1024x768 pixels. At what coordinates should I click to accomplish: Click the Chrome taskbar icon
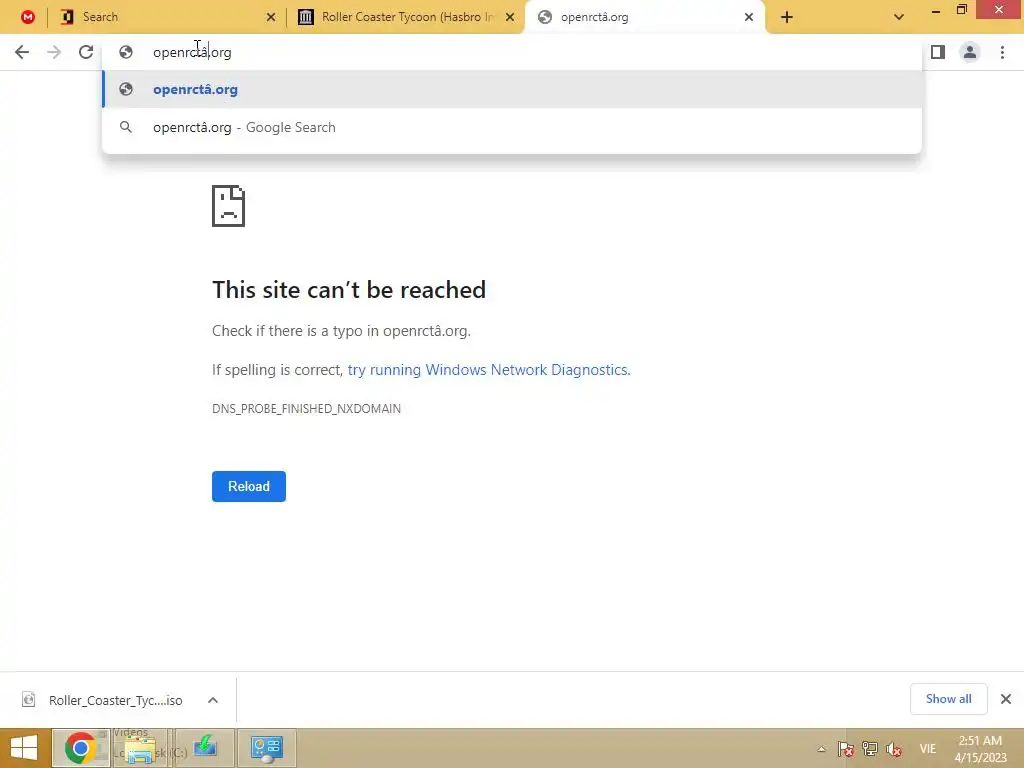pyautogui.click(x=80, y=748)
